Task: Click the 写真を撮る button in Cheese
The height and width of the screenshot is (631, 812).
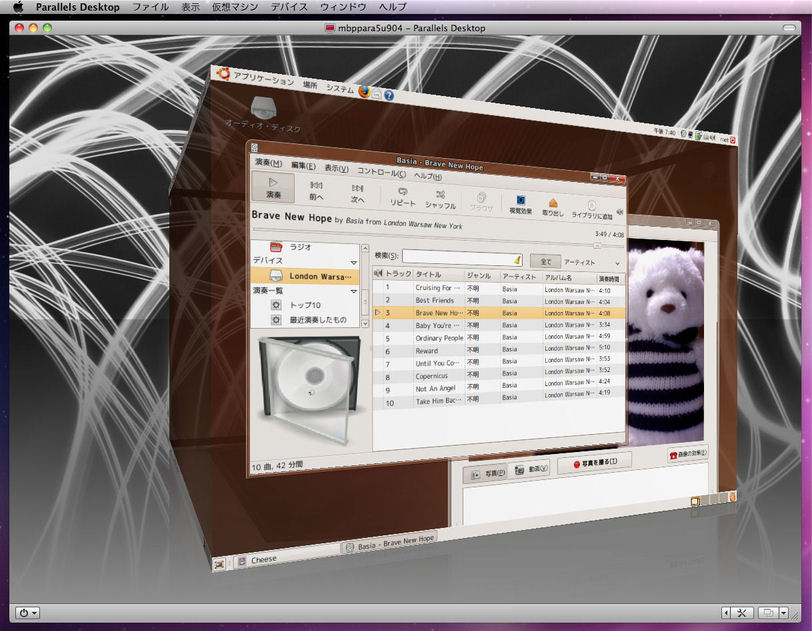Action: click(594, 462)
